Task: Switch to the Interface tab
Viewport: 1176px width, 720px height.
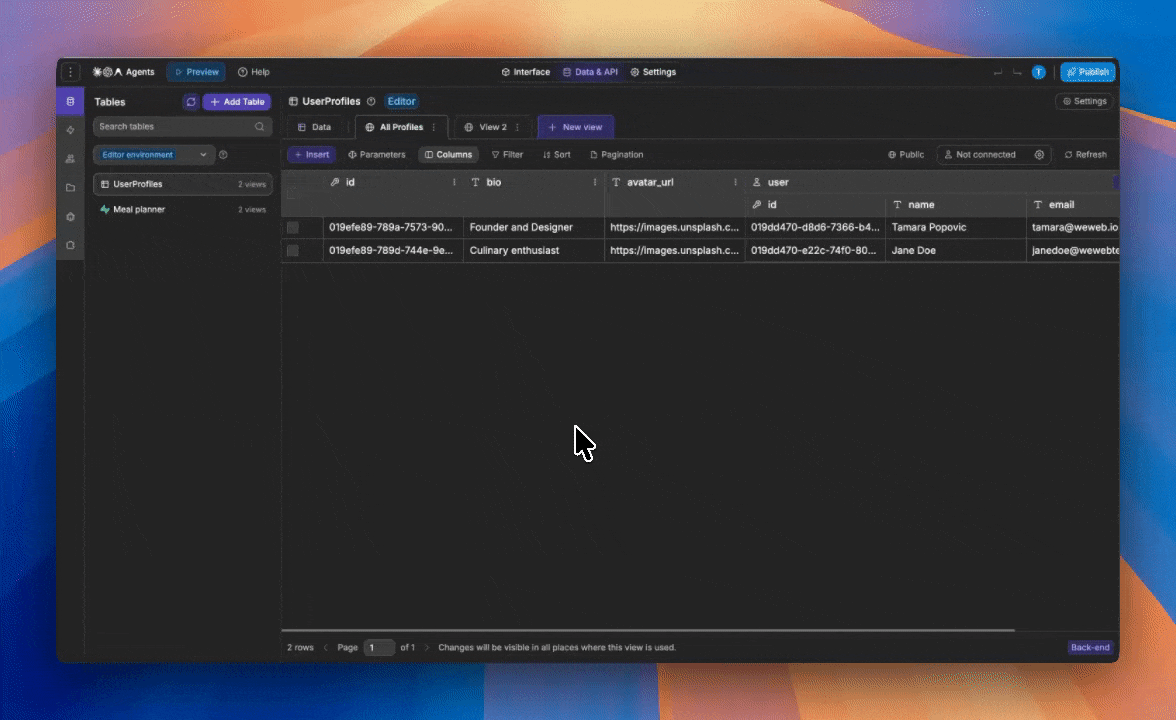Action: [526, 72]
